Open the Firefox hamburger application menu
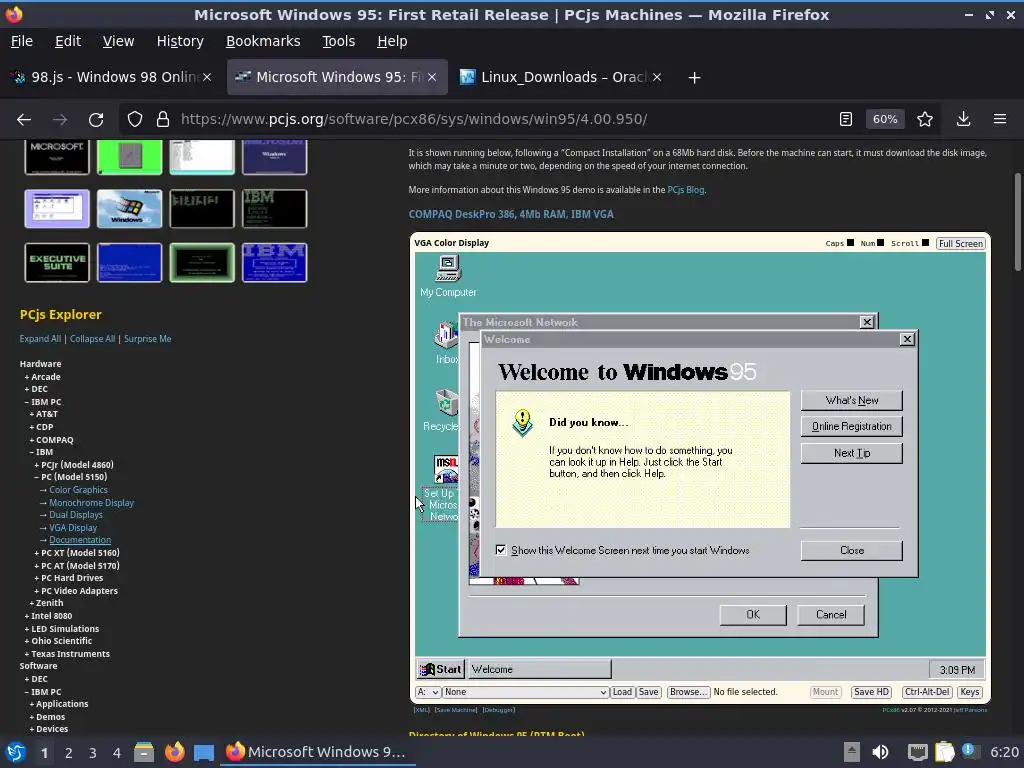Screen dimensions: 1024x768 [x=1000, y=119]
